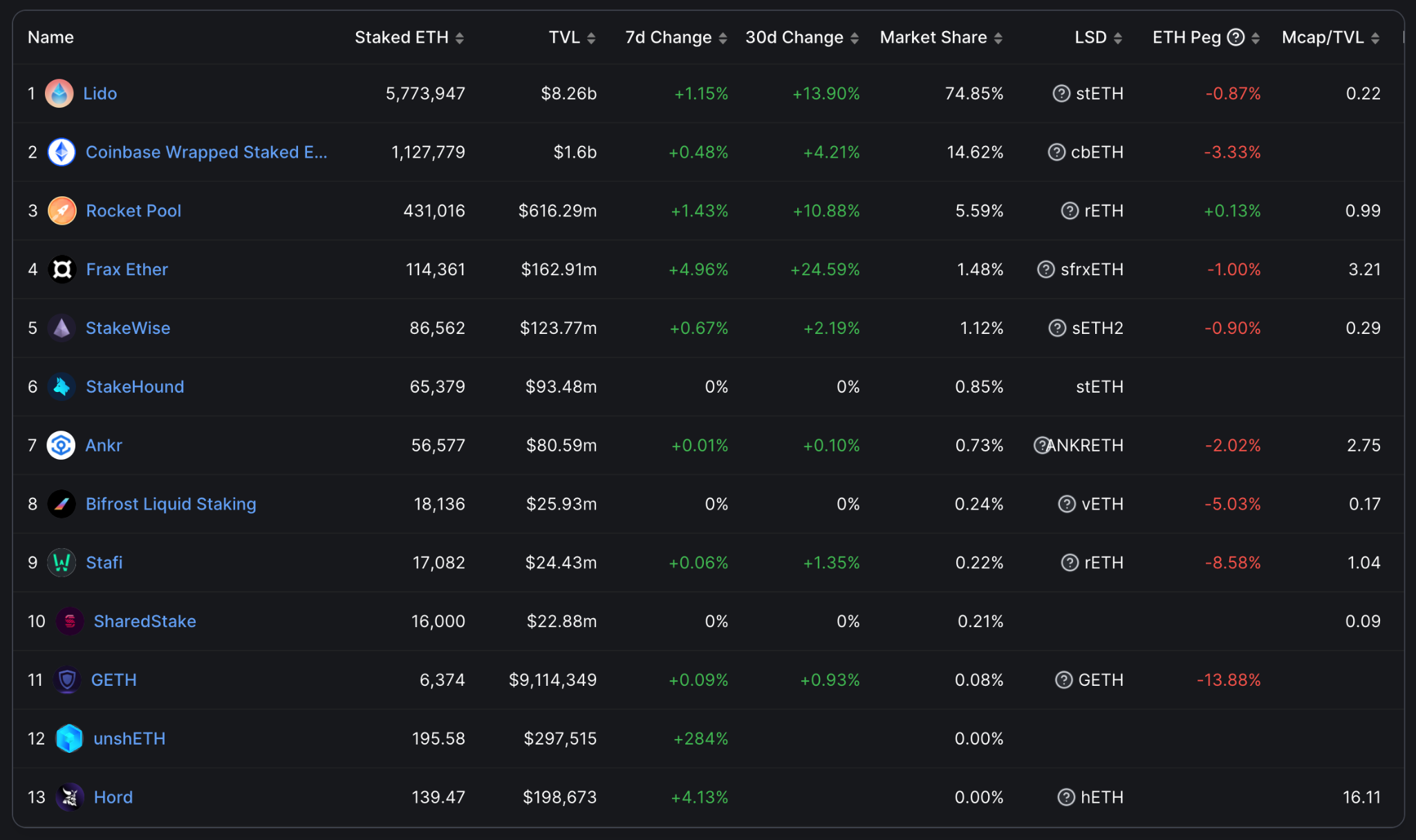This screenshot has height=840, width=1416.
Task: Click the Coinbase Wrapped Staked ETH logo
Action: 62,152
